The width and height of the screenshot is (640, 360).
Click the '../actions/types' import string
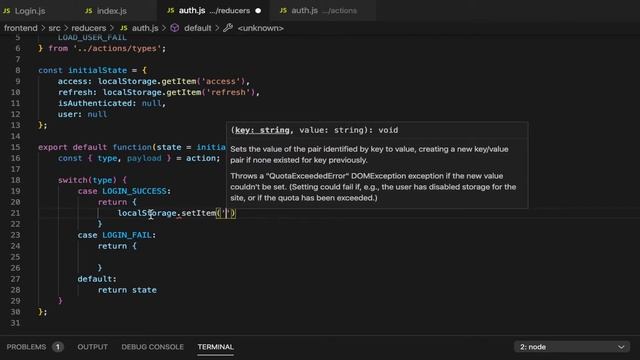[117, 49]
